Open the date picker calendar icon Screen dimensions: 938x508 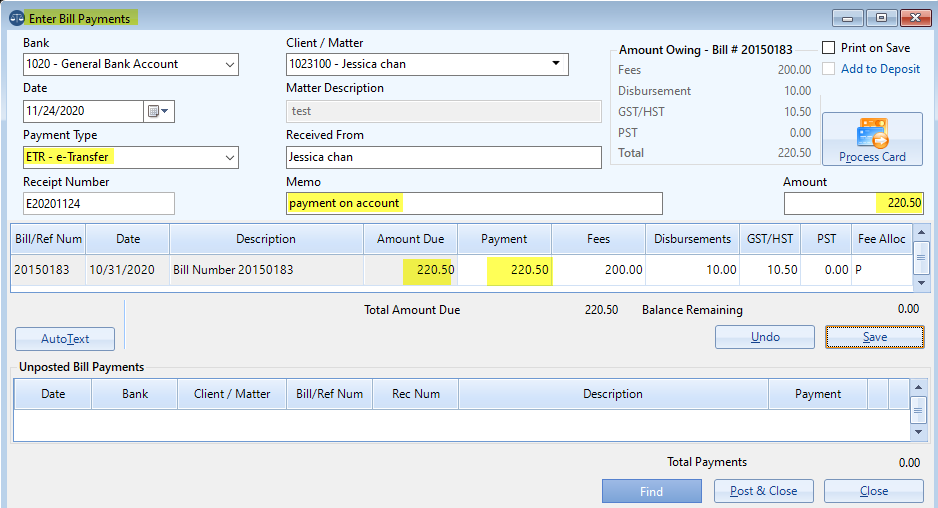coord(159,111)
